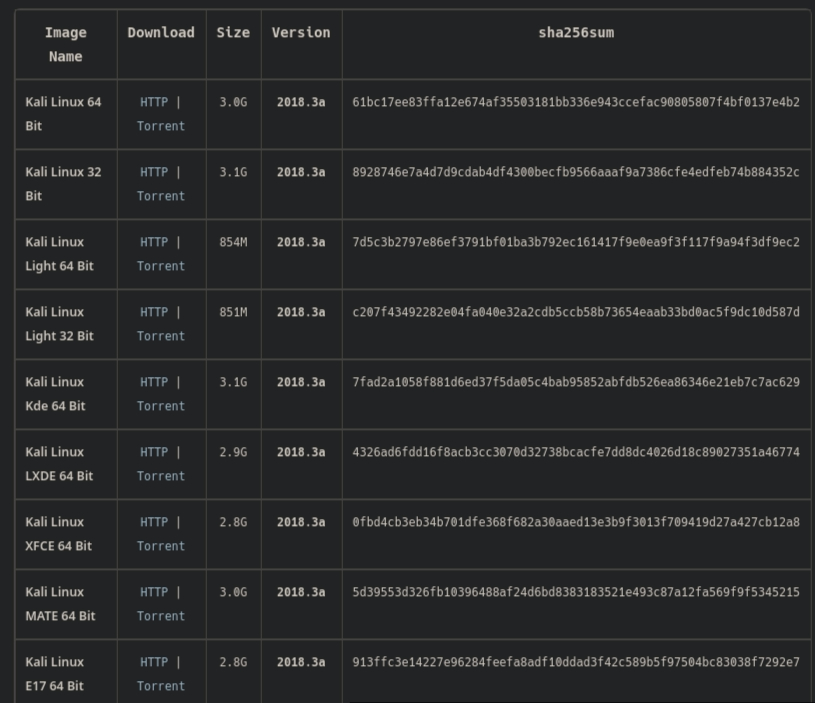The image size is (815, 703).
Task: Click HTTP link for Kali LXDE 64 Bit
Action: [154, 452]
